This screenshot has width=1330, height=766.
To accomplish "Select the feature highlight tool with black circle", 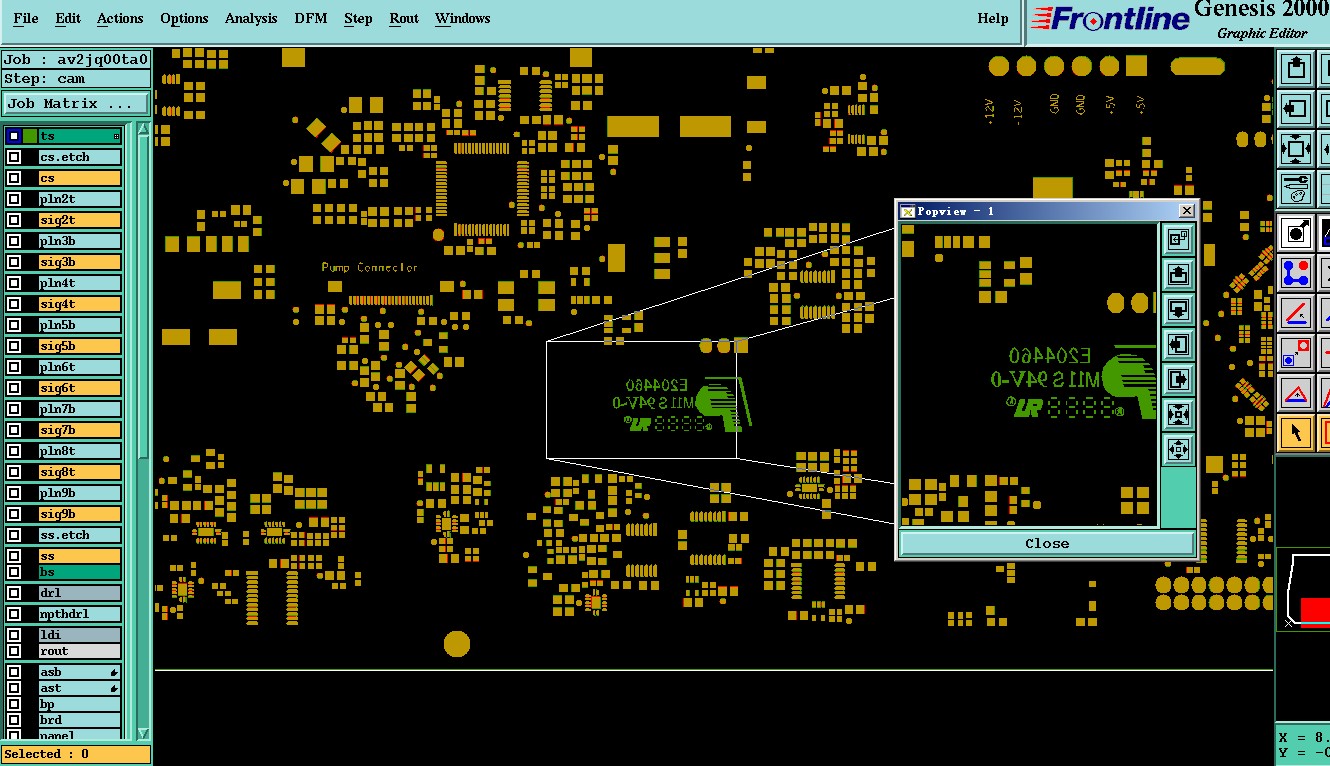I will click(1296, 233).
